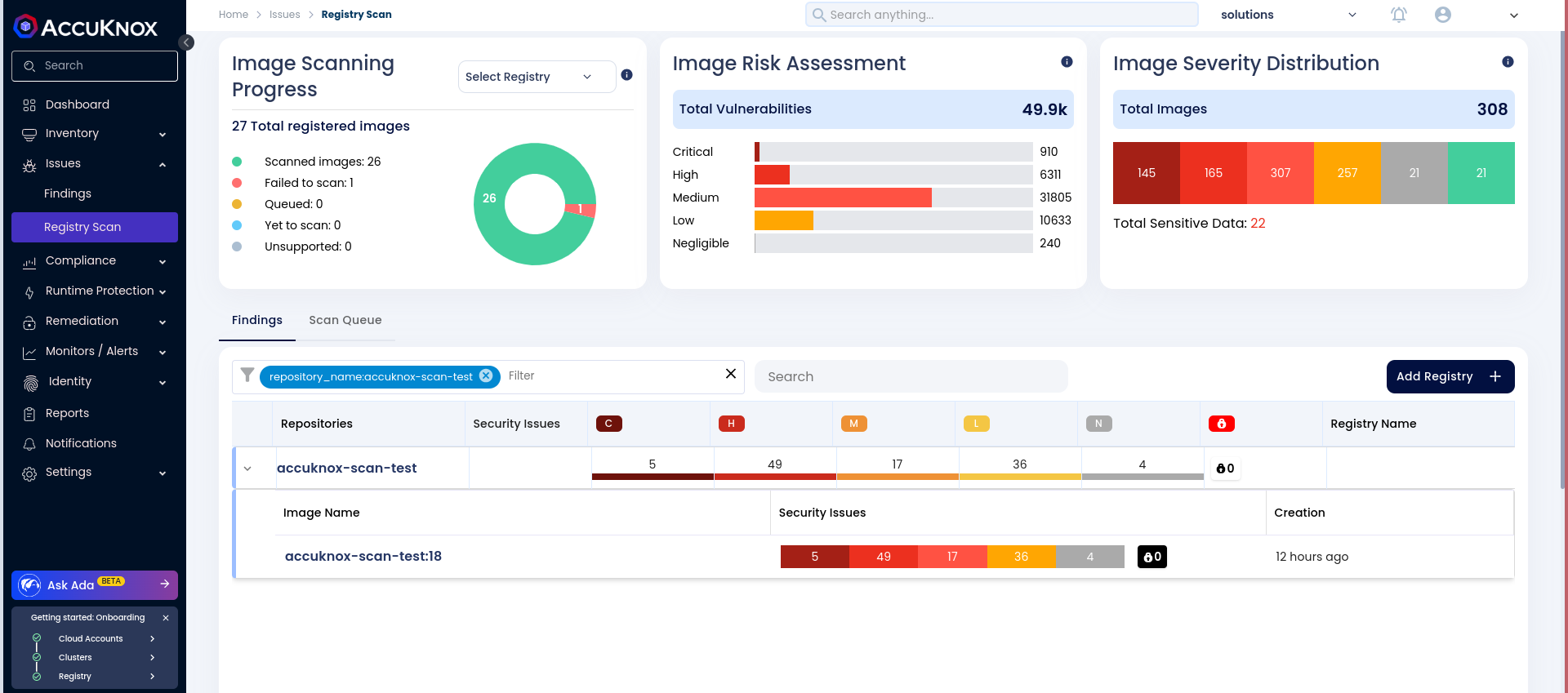Show info for Image Risk Assessment

pos(1067,61)
